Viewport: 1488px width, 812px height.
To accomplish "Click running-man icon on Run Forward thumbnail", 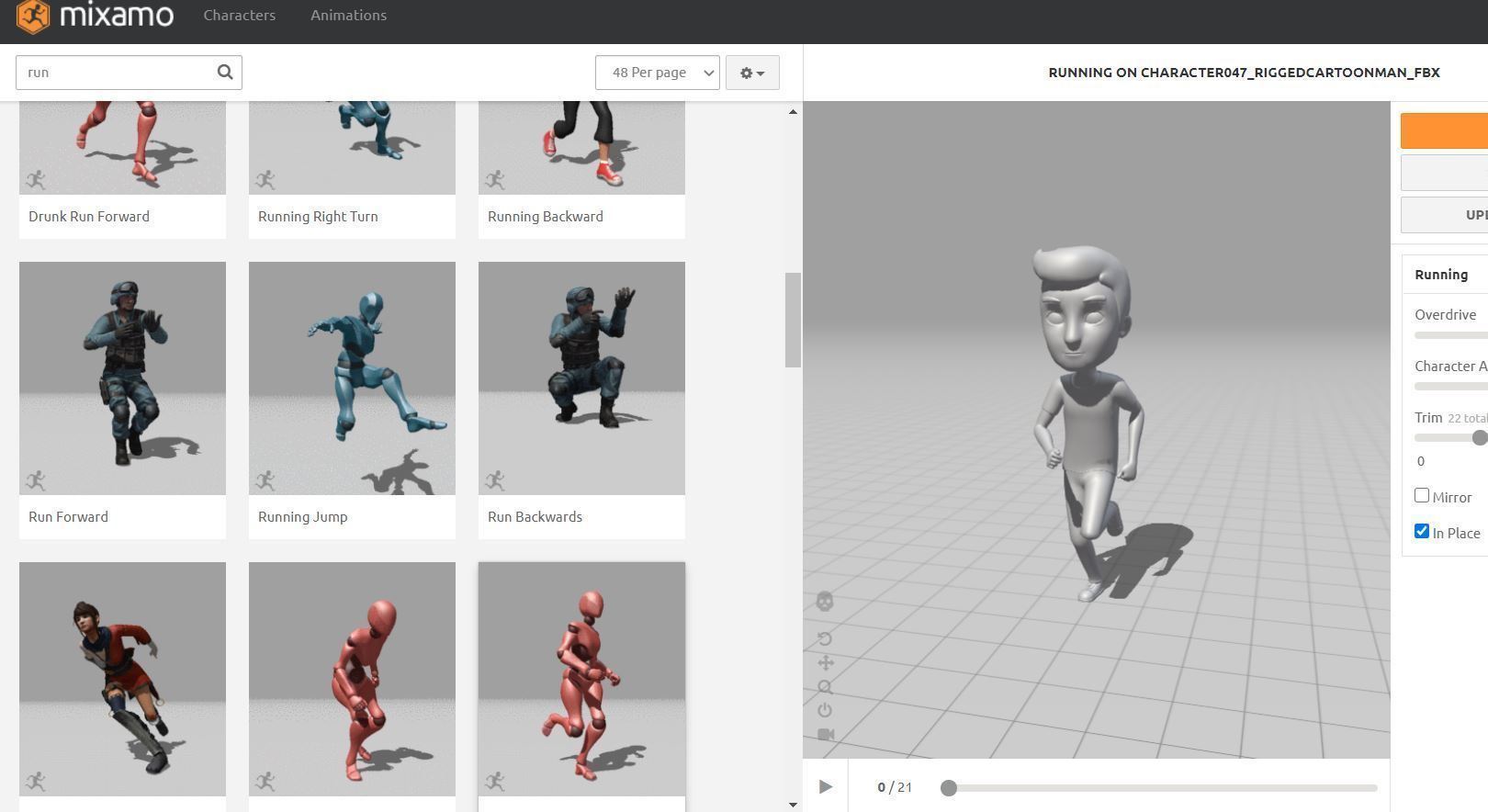I will pos(36,479).
